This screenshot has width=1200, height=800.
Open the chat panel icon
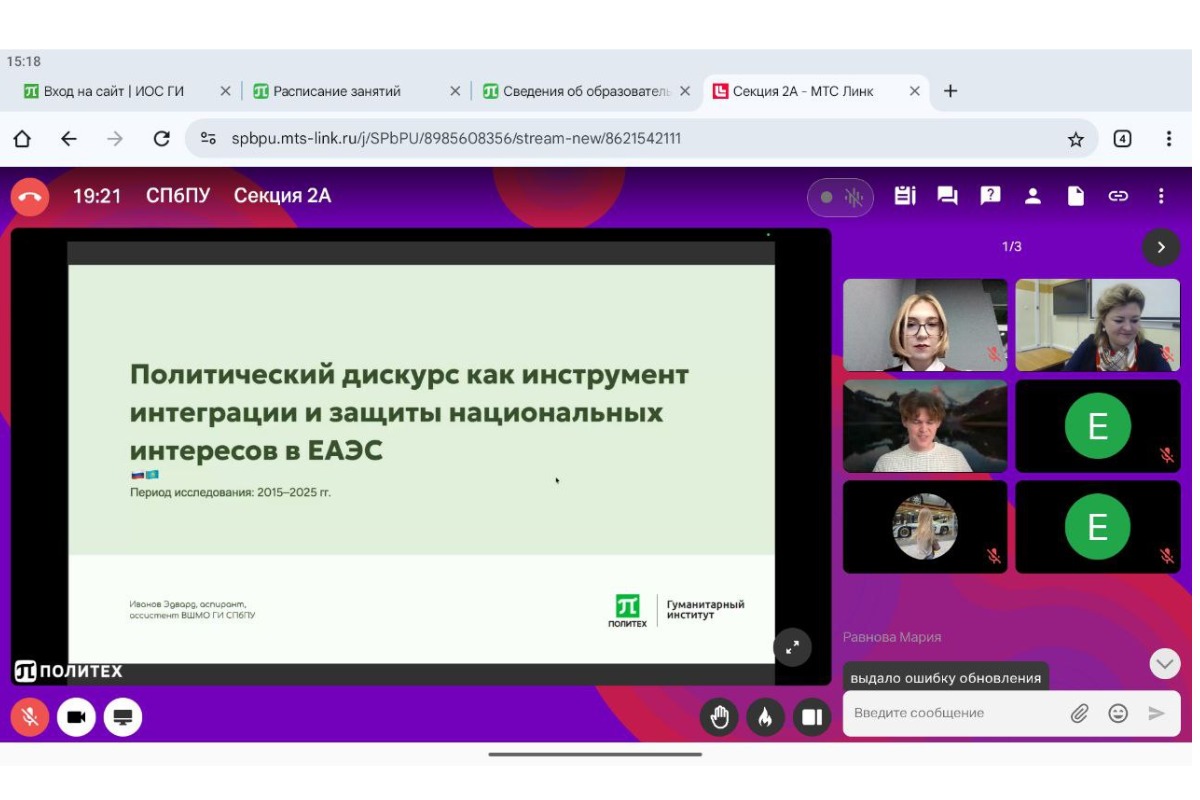point(947,196)
